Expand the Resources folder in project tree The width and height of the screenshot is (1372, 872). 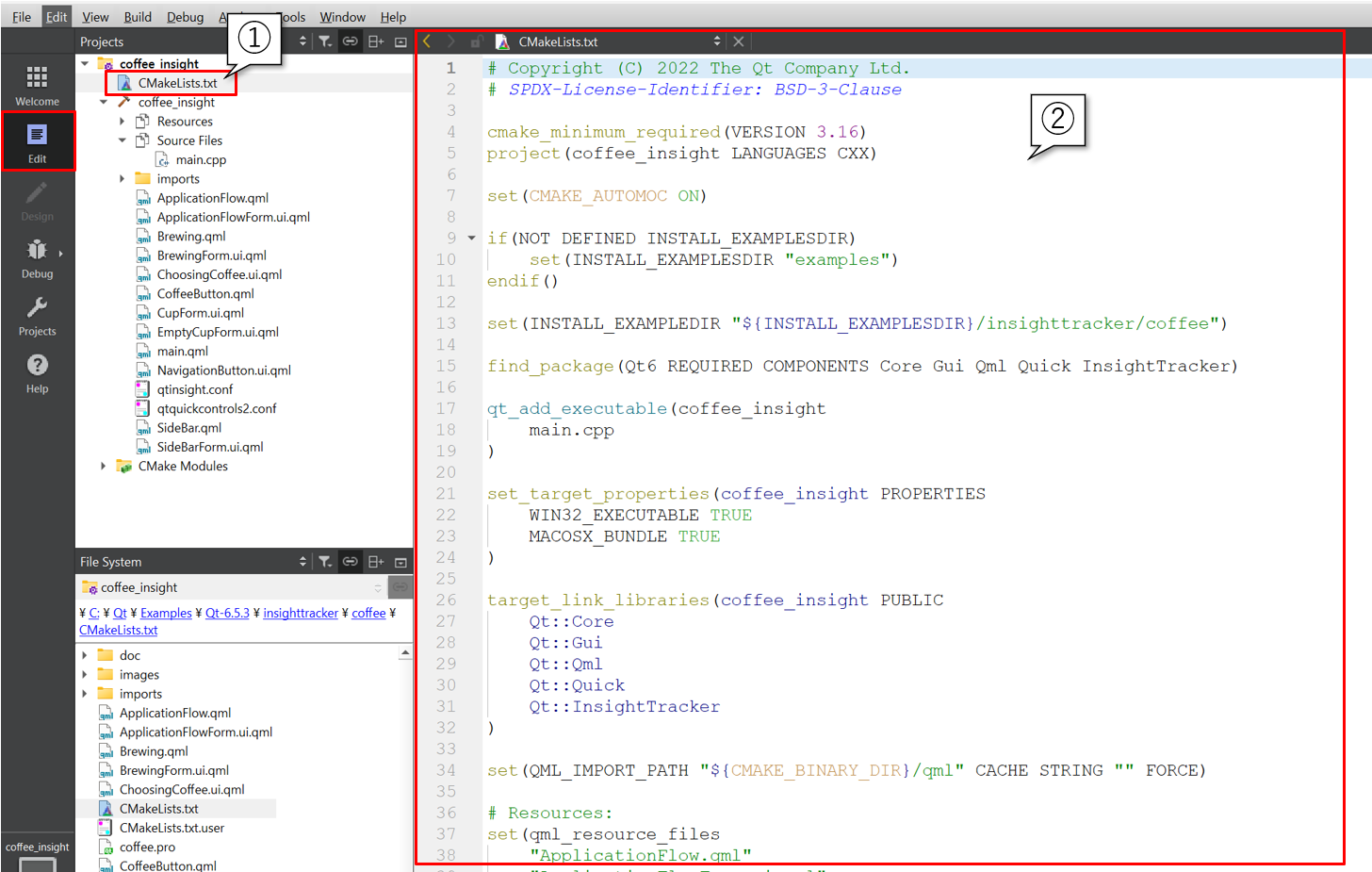coord(122,122)
